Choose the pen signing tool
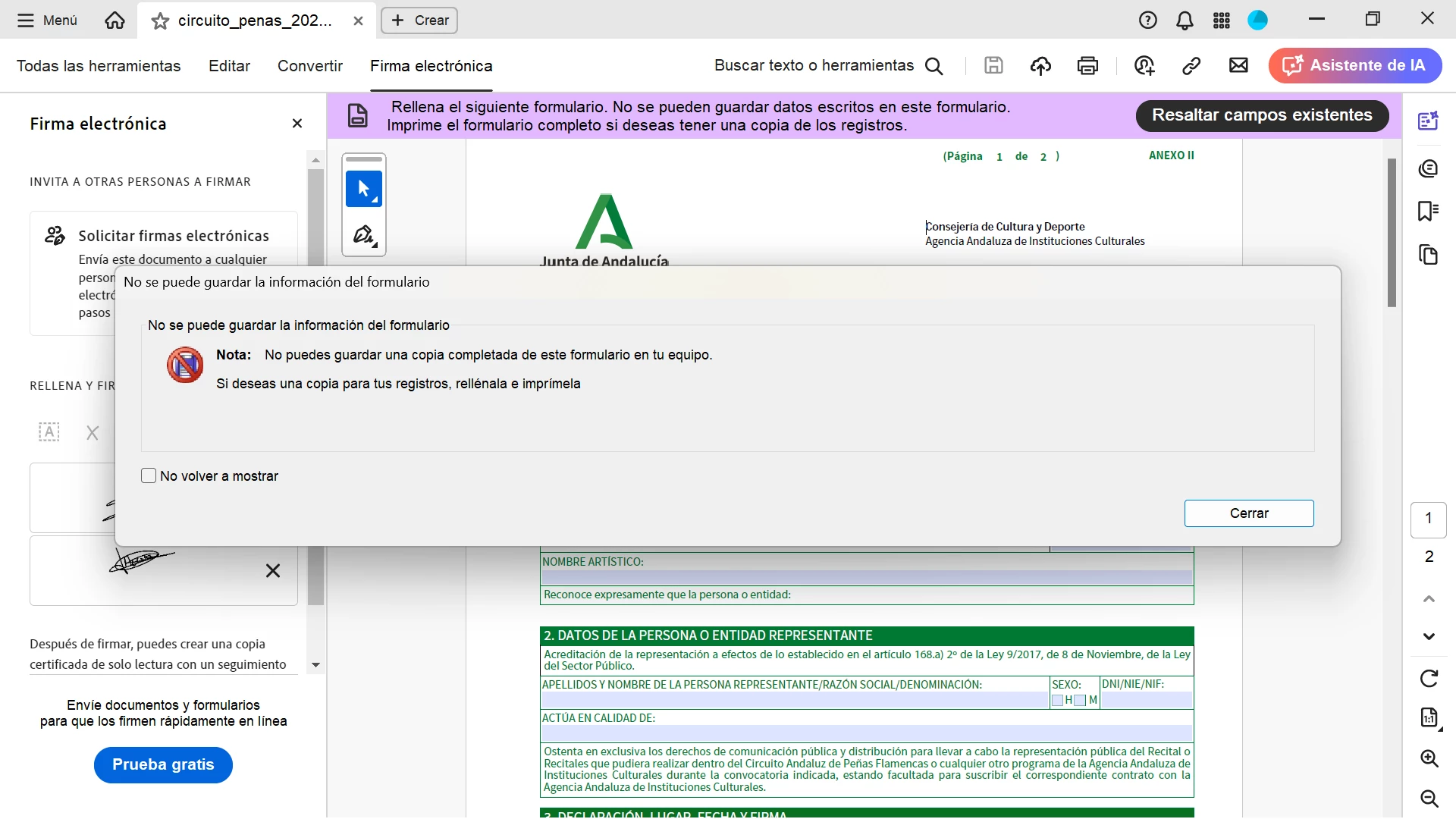 pos(364,235)
